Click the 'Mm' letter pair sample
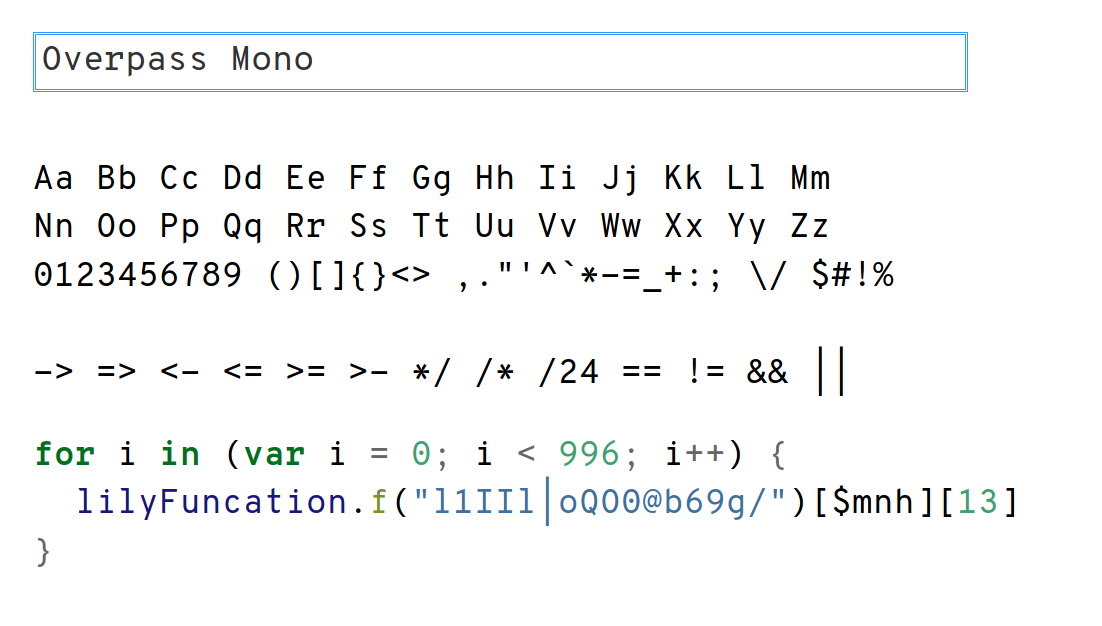 click(810, 178)
